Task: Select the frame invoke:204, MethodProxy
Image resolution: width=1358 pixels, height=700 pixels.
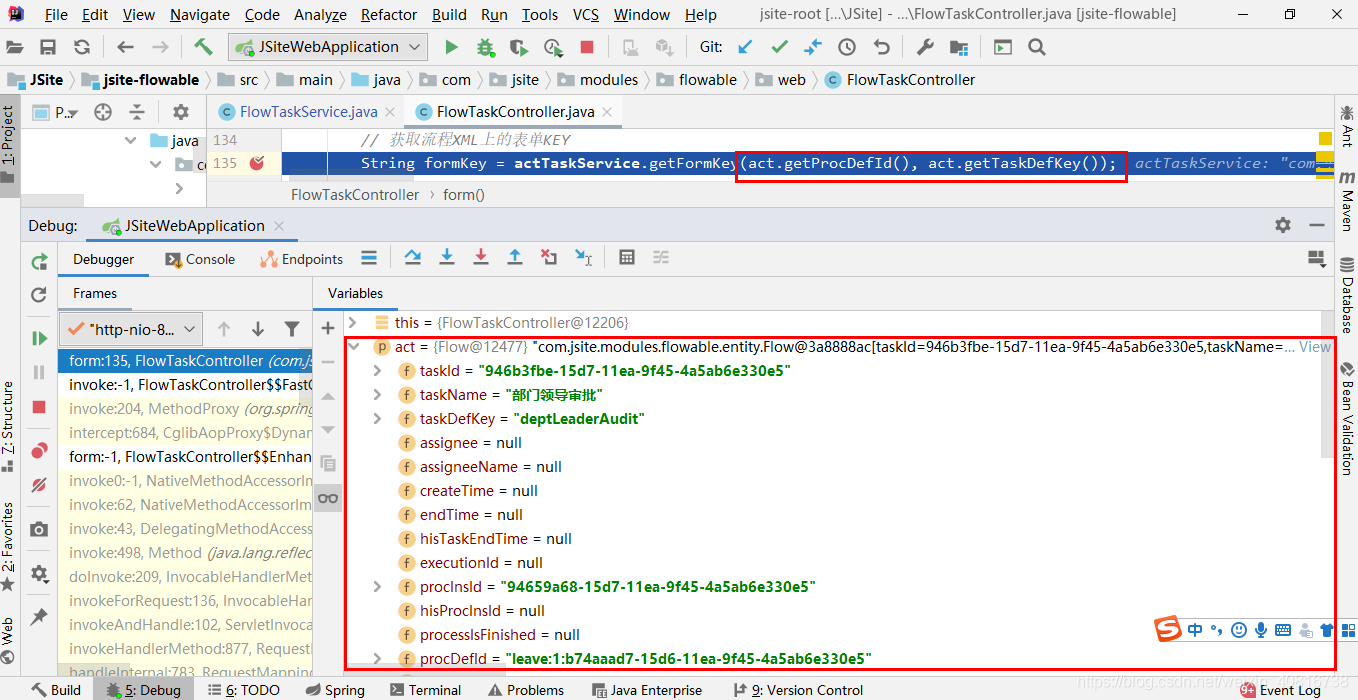Action: (185, 409)
